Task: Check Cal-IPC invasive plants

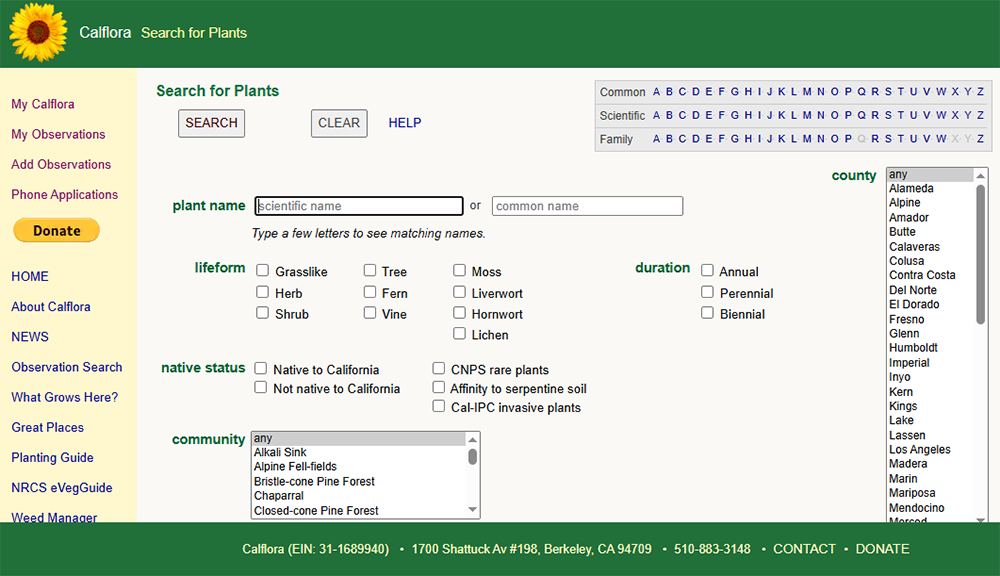Action: (x=438, y=406)
